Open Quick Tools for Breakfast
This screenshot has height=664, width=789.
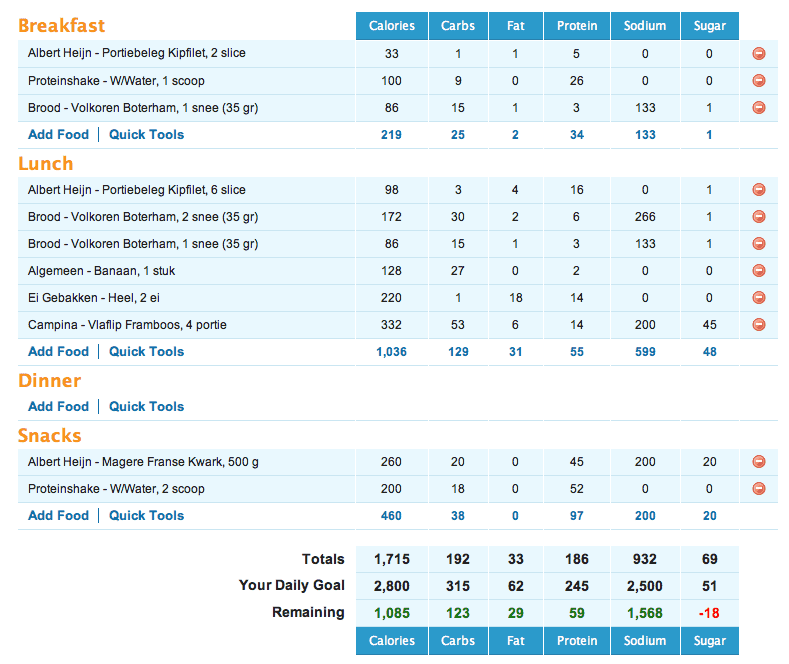[146, 135]
